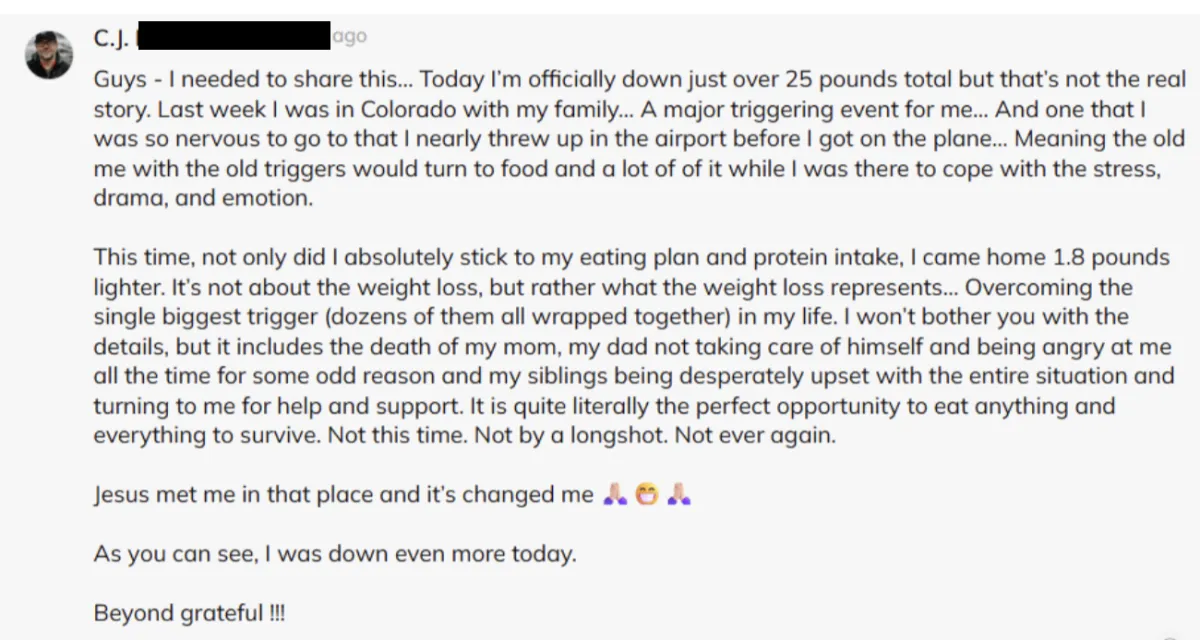Click the last praying hands emoji
Image resolution: width=1200 pixels, height=640 pixels.
click(679, 494)
